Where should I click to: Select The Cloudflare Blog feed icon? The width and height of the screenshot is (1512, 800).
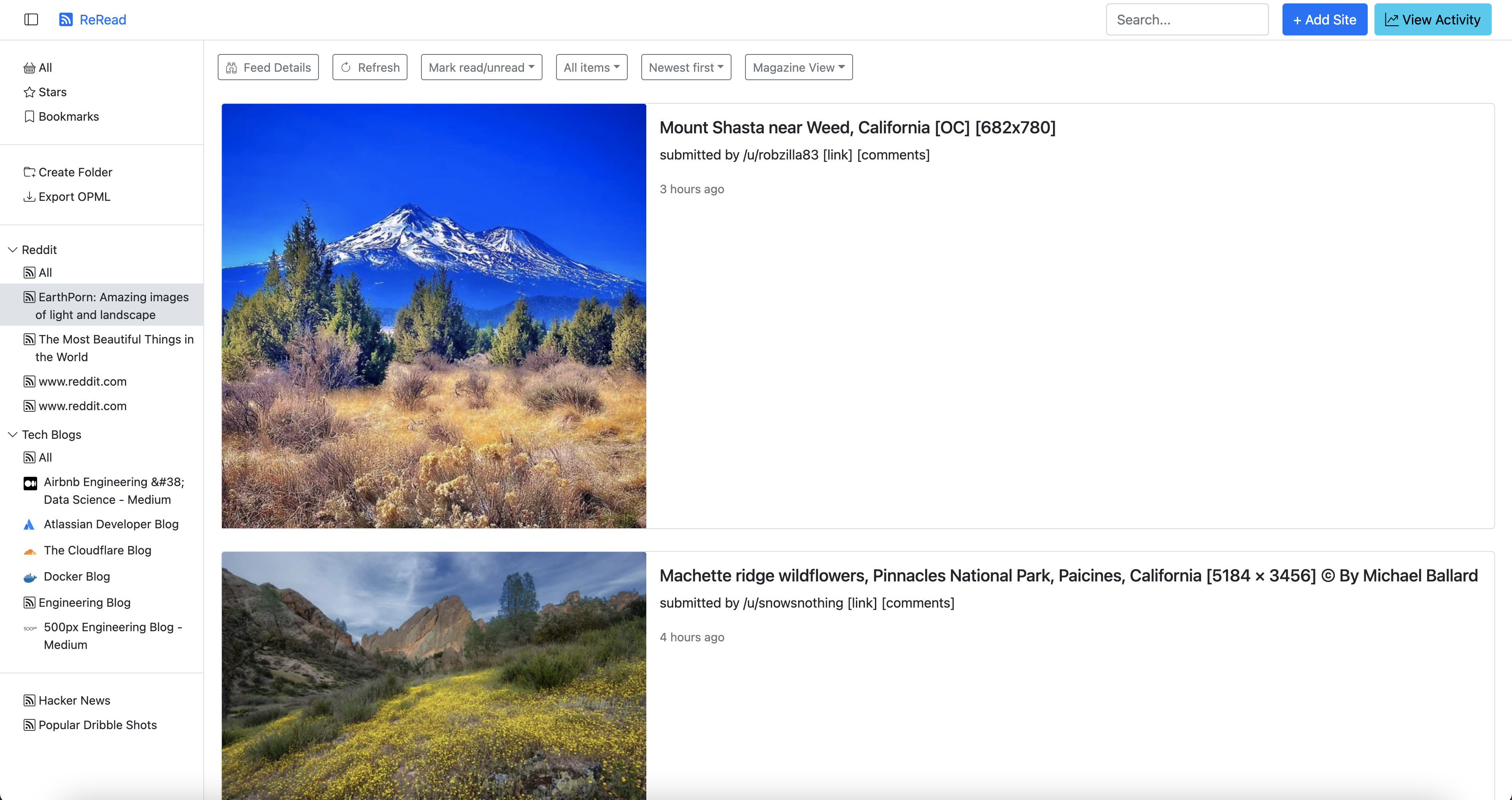pyautogui.click(x=30, y=551)
